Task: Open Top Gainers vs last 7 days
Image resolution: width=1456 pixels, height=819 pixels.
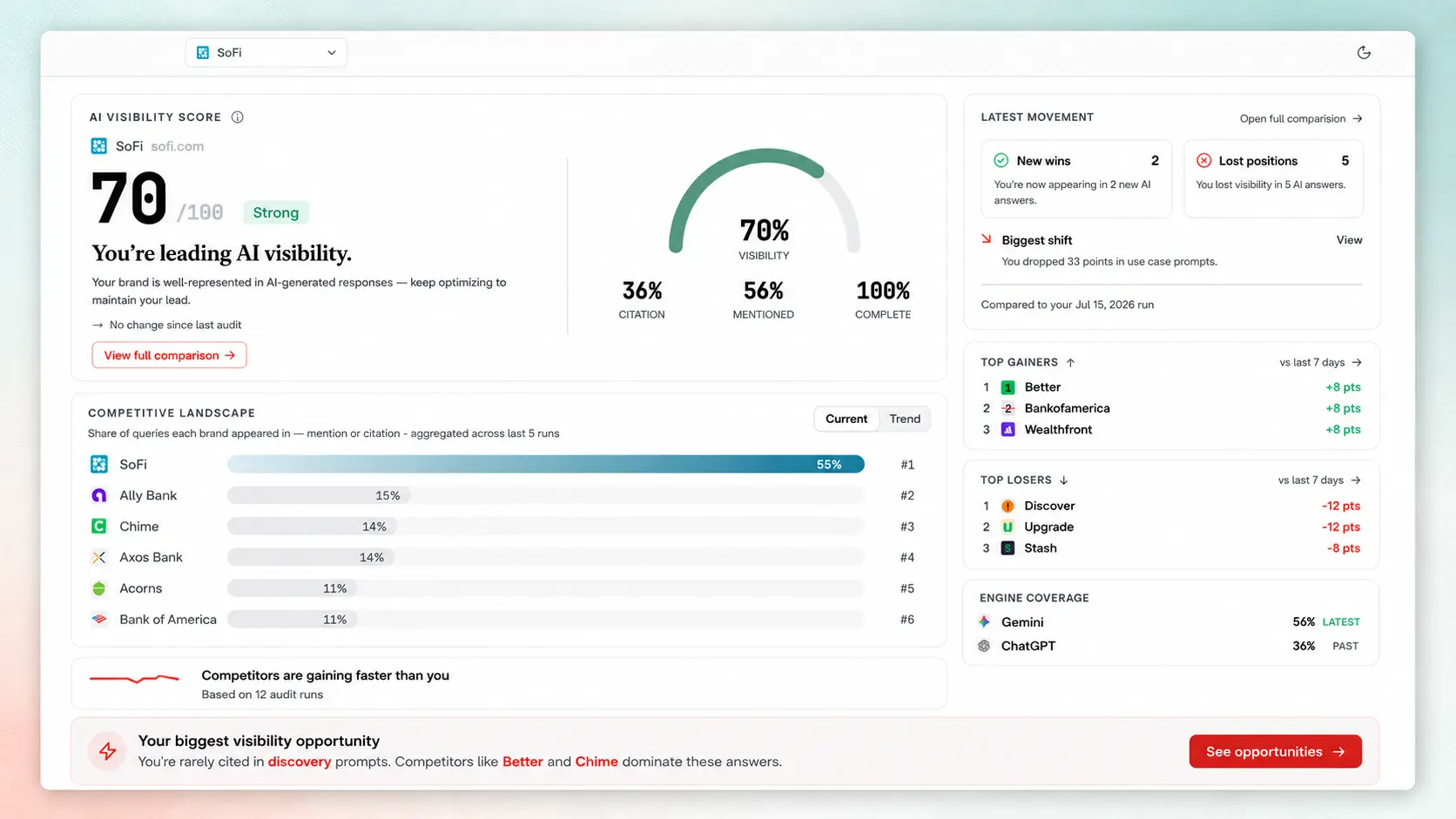Action: 1320,362
